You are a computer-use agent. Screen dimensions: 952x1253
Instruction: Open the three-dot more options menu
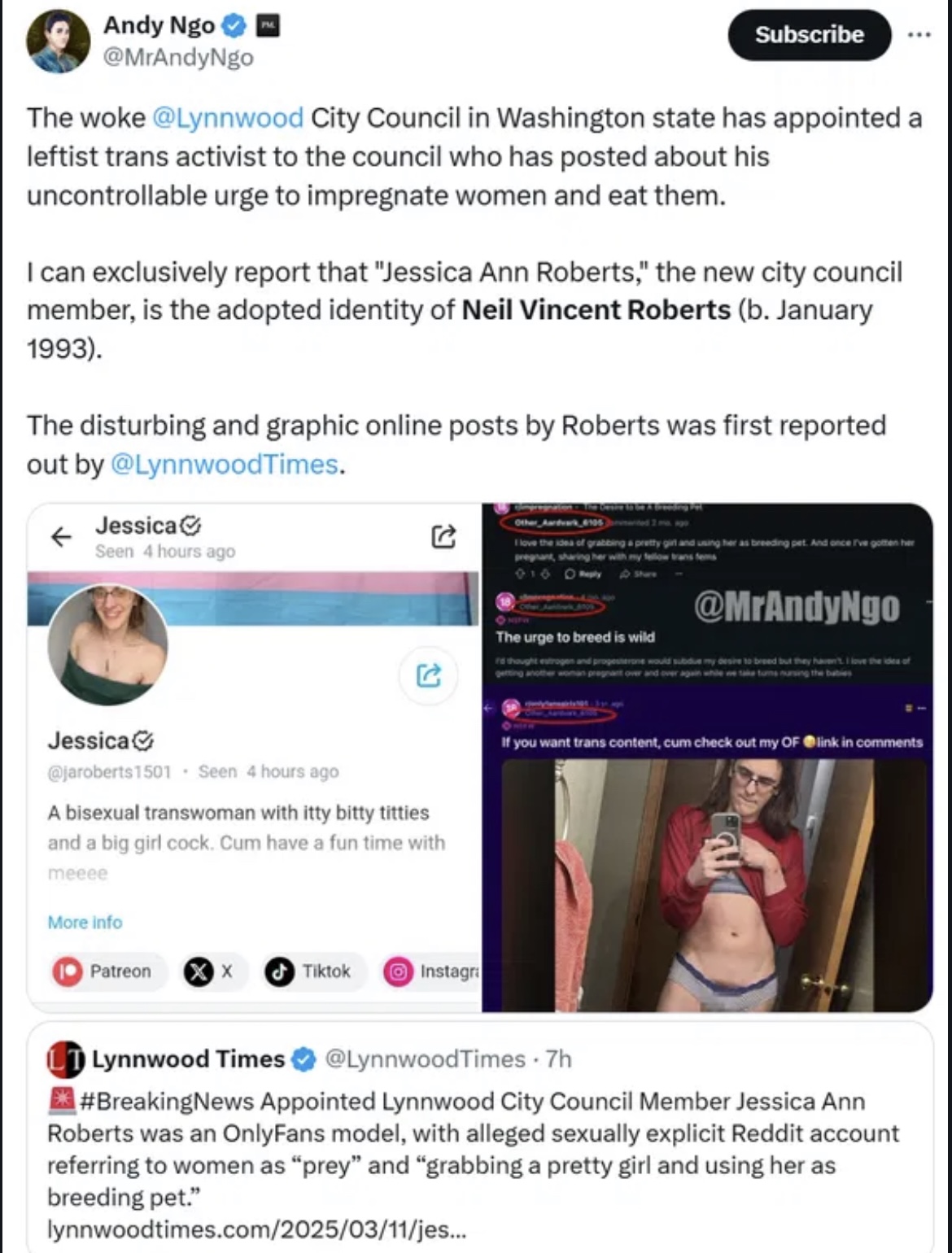[919, 35]
